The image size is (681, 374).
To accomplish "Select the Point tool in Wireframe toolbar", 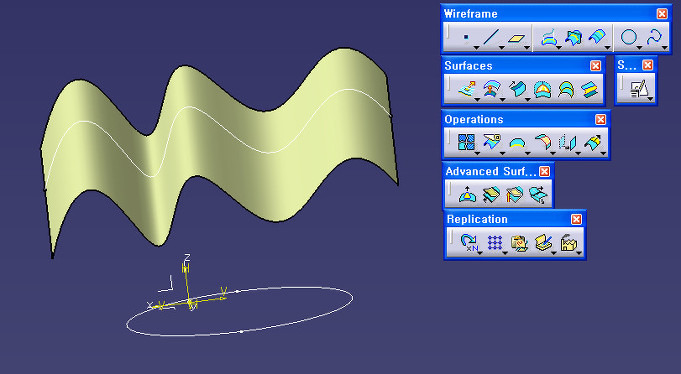I will (466, 37).
